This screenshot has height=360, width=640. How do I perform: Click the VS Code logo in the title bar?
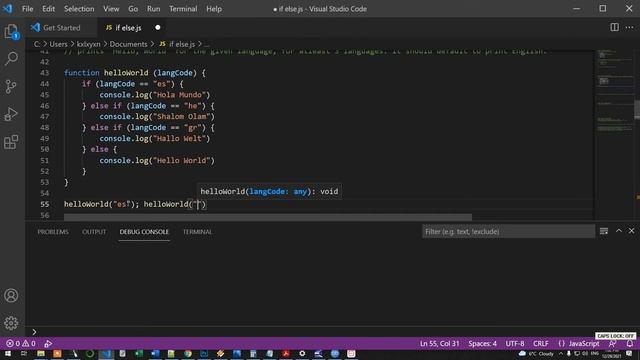pos(8,9)
